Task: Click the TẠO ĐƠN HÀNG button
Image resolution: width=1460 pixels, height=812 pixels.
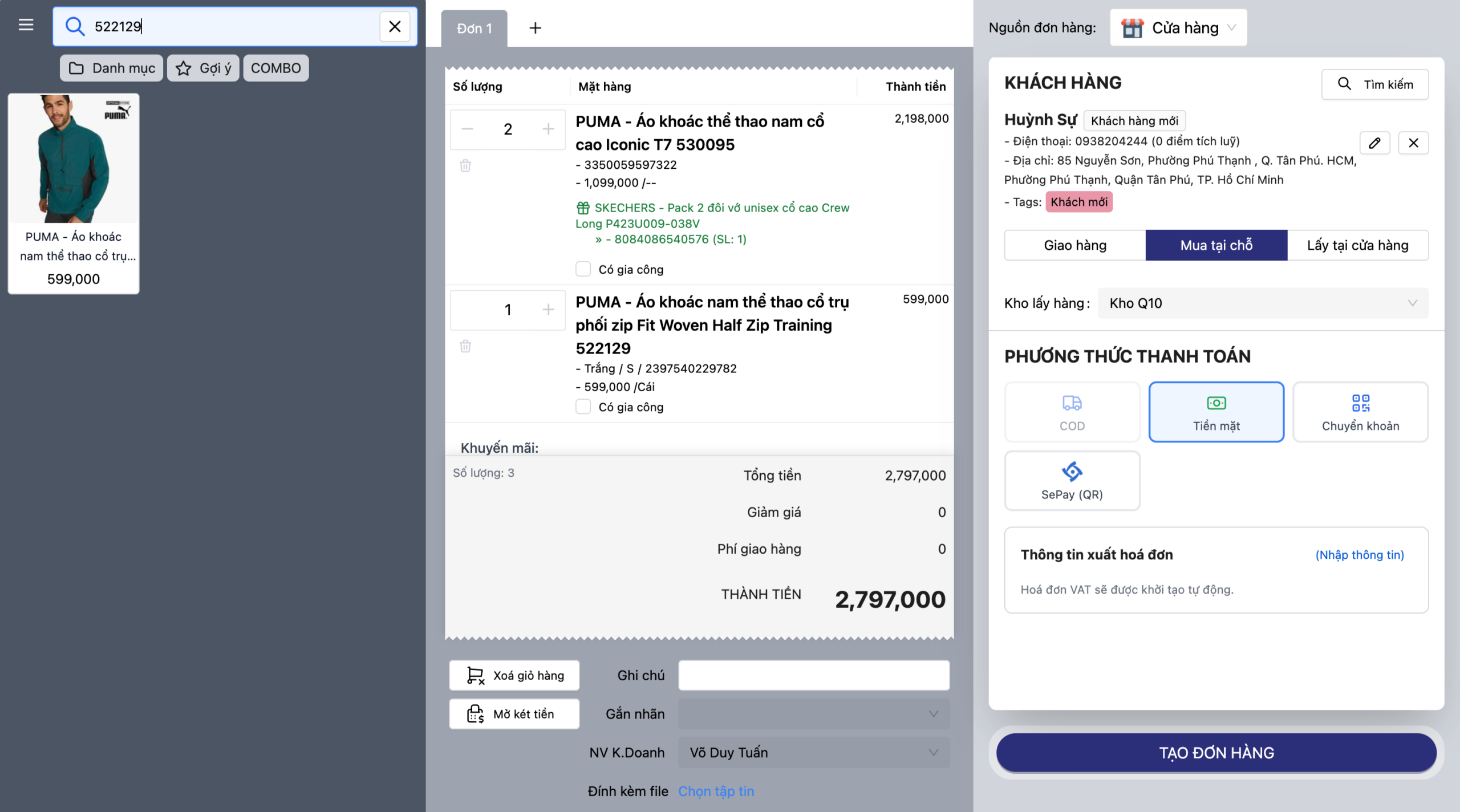Action: [x=1216, y=753]
